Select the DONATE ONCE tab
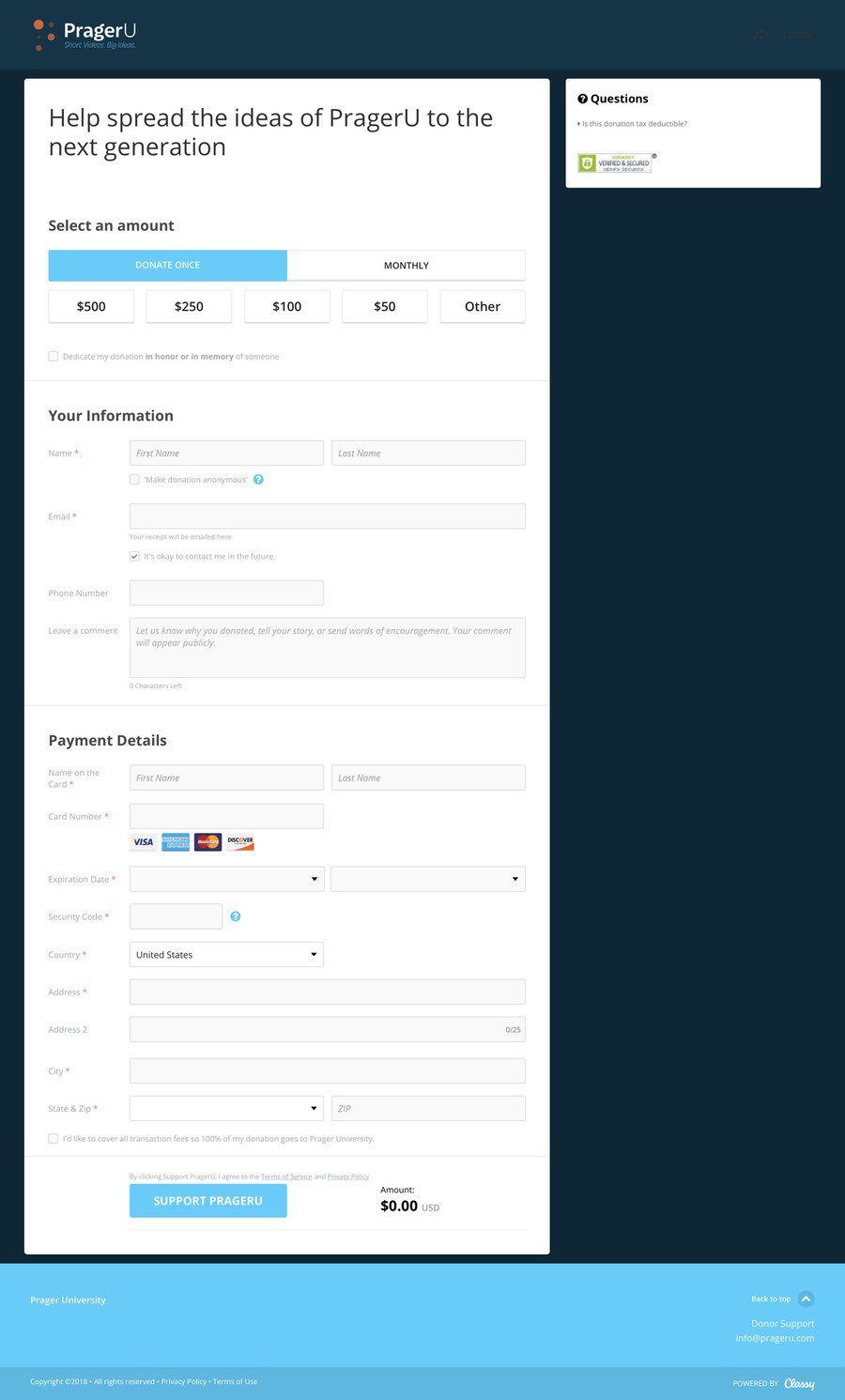The width and height of the screenshot is (845, 1400). (168, 265)
